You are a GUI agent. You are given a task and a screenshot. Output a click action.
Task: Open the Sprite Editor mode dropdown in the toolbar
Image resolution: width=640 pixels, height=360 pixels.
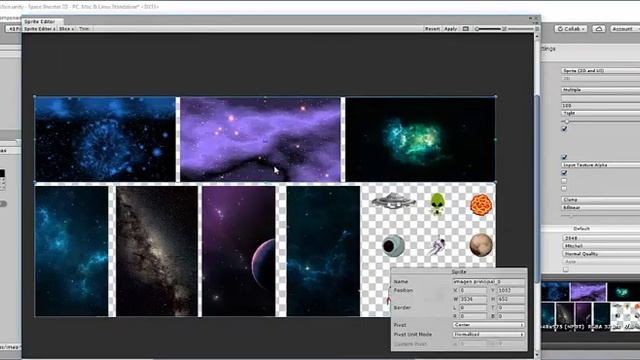40,29
